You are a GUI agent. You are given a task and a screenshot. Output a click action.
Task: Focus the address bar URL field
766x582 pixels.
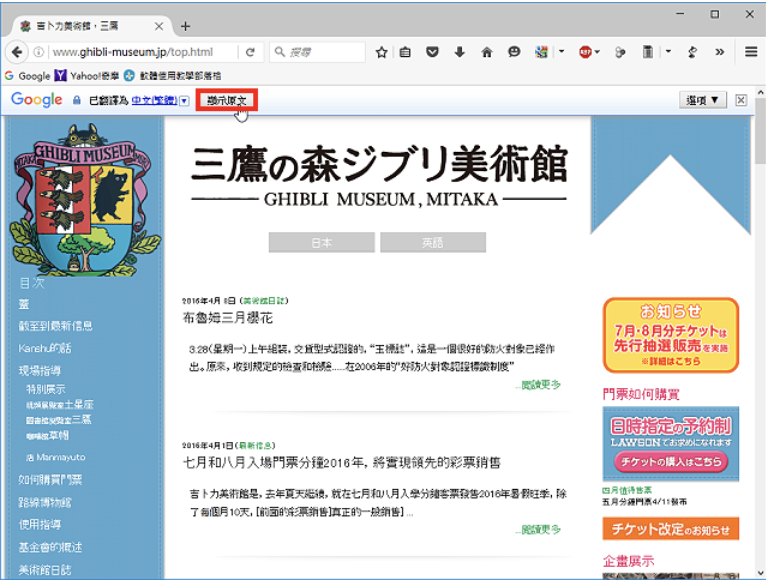point(142,52)
